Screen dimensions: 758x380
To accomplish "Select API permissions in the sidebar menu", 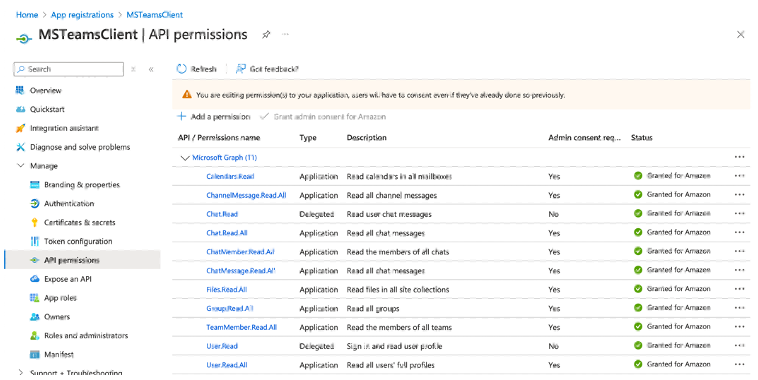I will pos(82,260).
